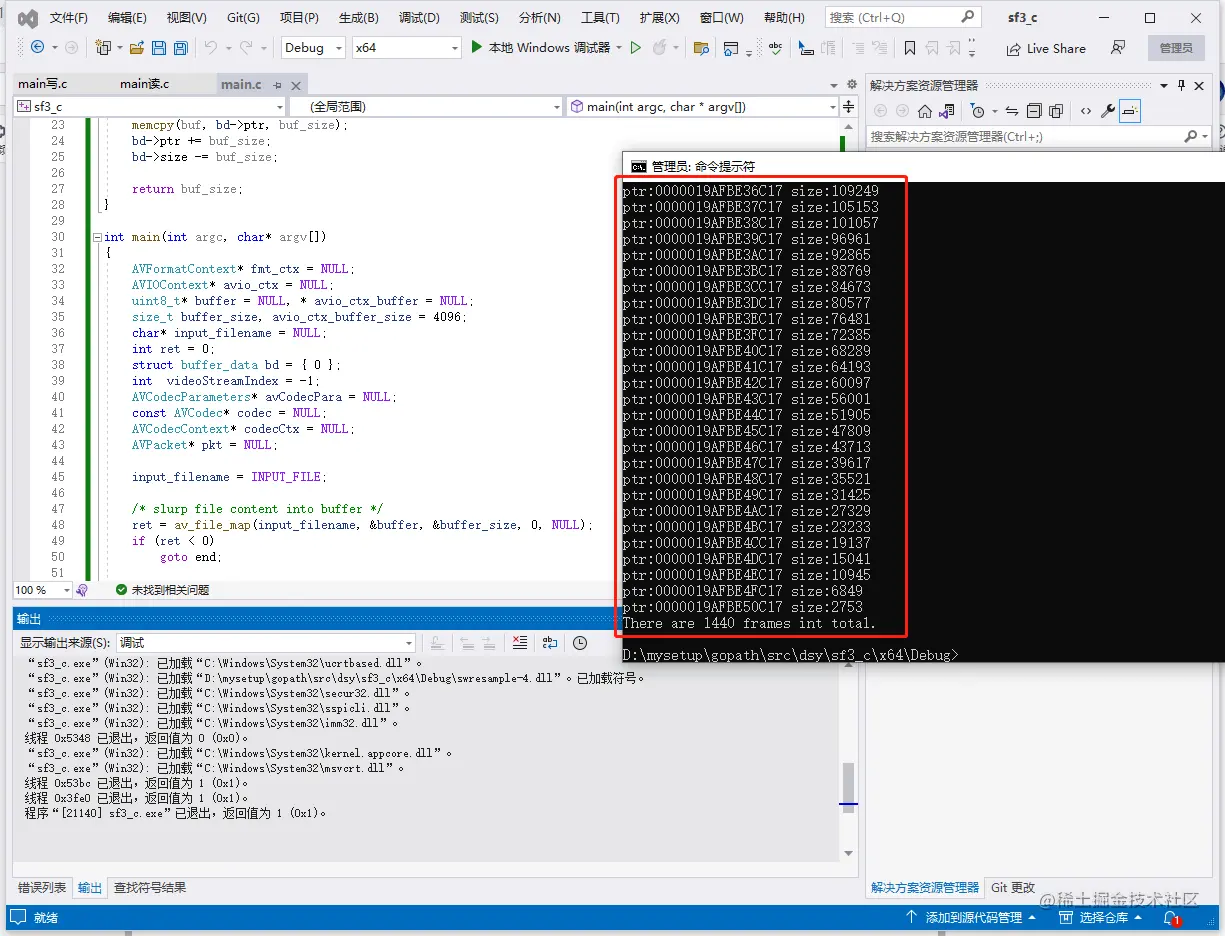Click the code cleanup broom icon
The image size is (1225, 936).
[81, 590]
